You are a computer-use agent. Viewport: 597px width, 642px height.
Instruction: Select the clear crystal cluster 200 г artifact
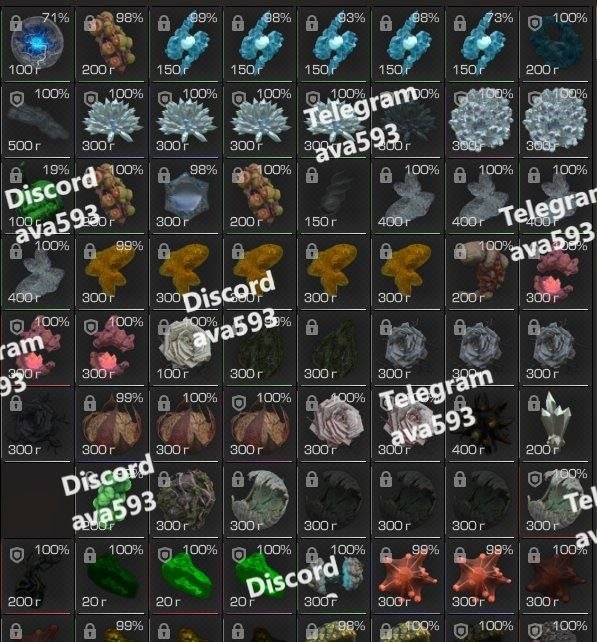[x=554, y=425]
